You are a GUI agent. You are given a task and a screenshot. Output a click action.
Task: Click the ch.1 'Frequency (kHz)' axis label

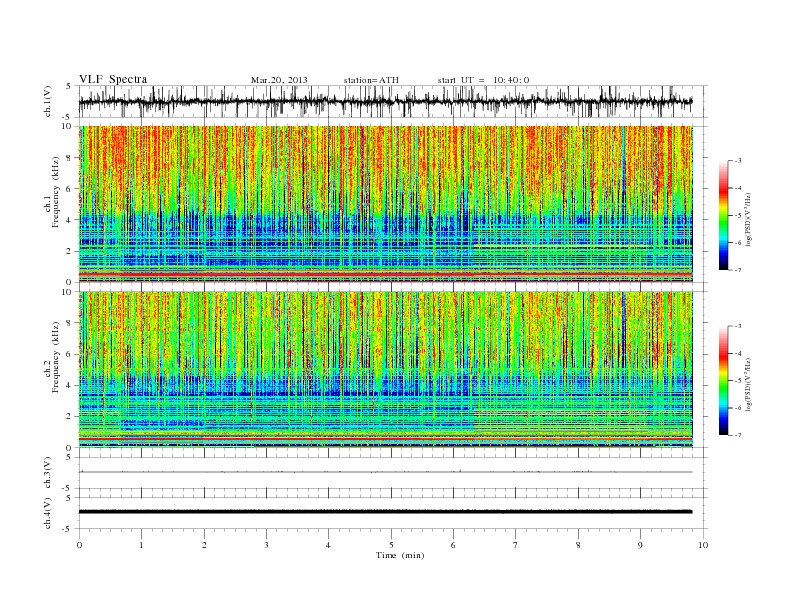tap(56, 192)
